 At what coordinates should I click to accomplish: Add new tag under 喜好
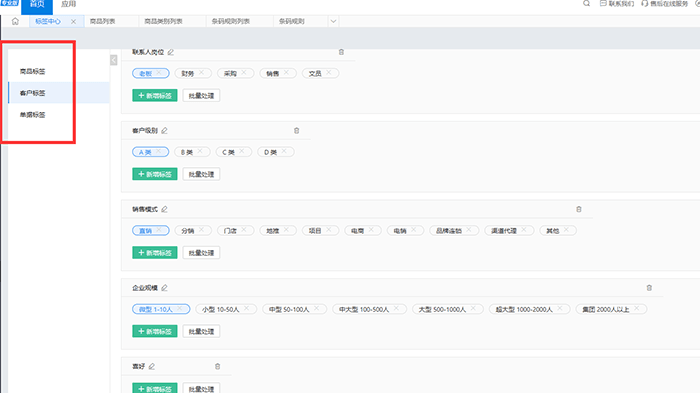pos(155,389)
